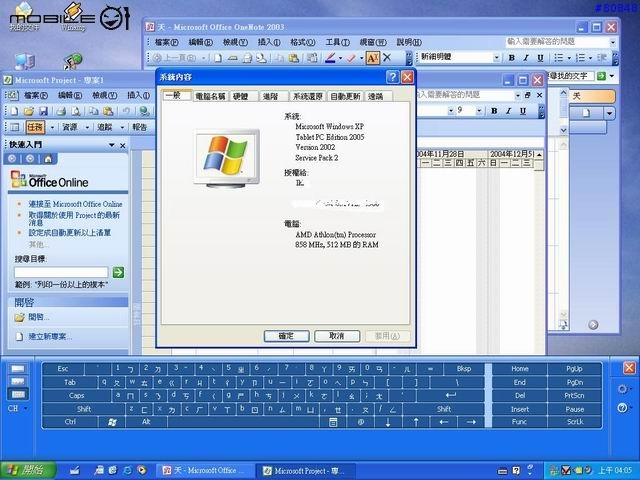Viewport: 640px width, 480px height.
Task: Click the globe hyperlink icon in Project toolbar
Action: click(x=144, y=111)
